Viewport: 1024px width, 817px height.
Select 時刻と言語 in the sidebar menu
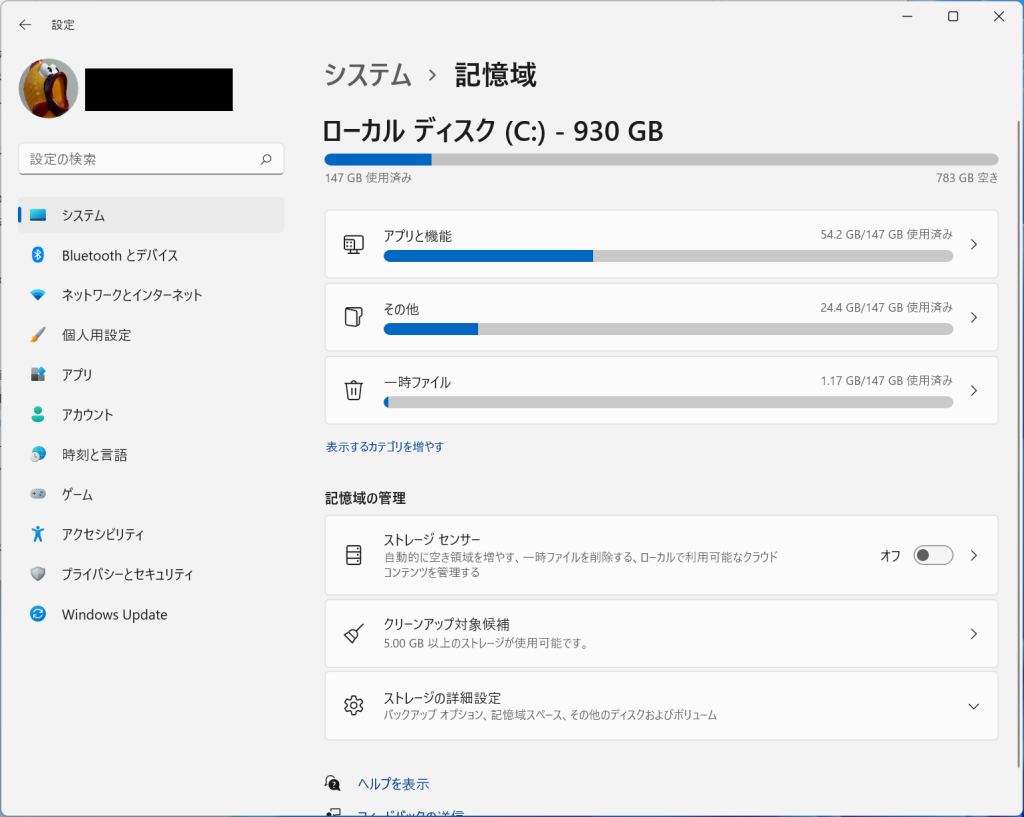pos(94,455)
